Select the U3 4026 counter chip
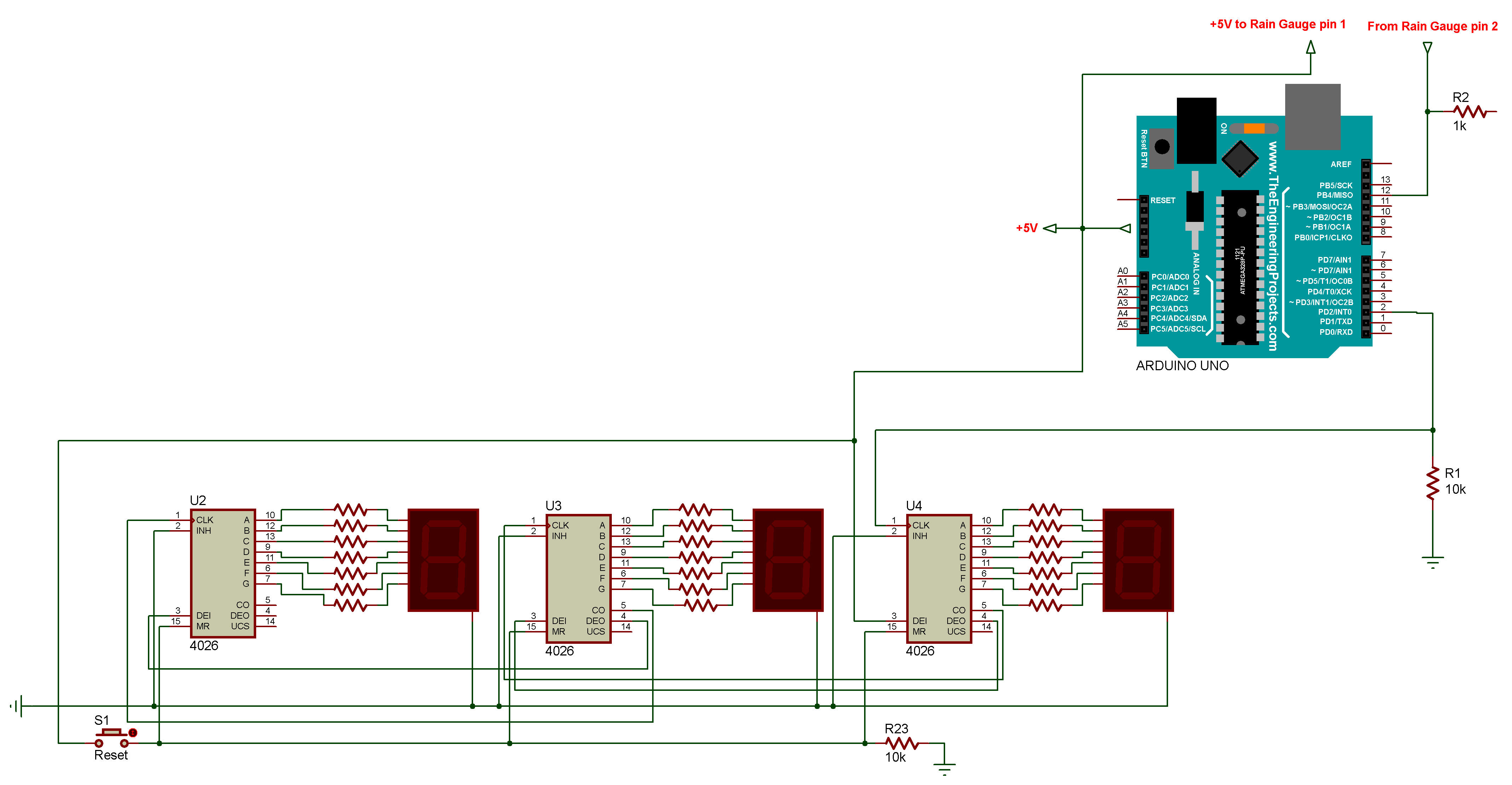The width and height of the screenshot is (1512, 785). coord(579,578)
